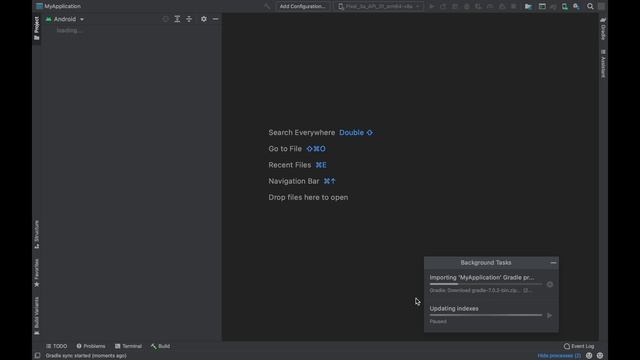Screen dimensions: 640x360
Task: Open the Structure side tab
Action: point(37,234)
